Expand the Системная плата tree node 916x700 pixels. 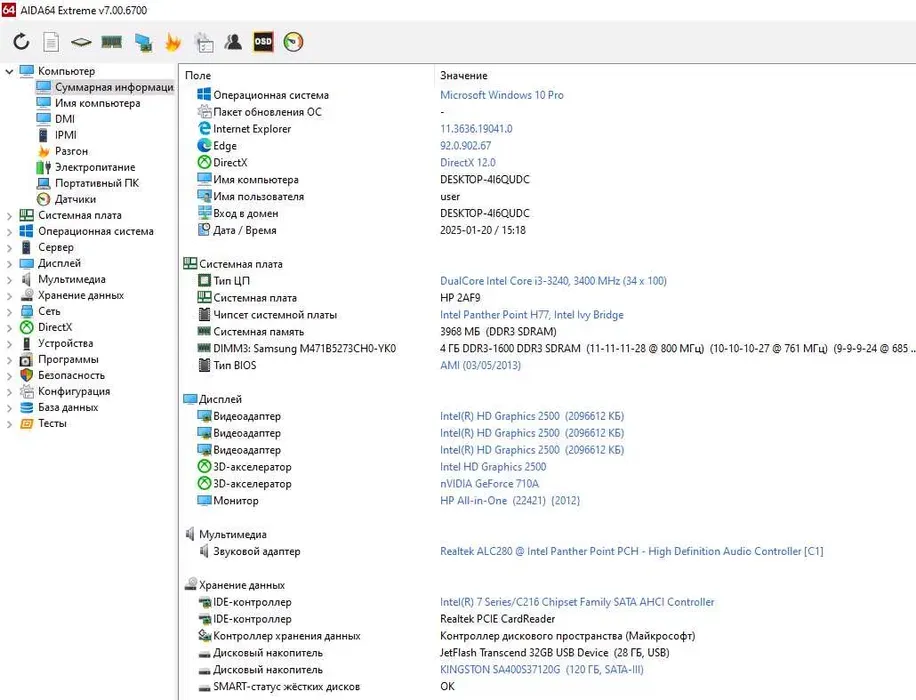click(x=9, y=216)
